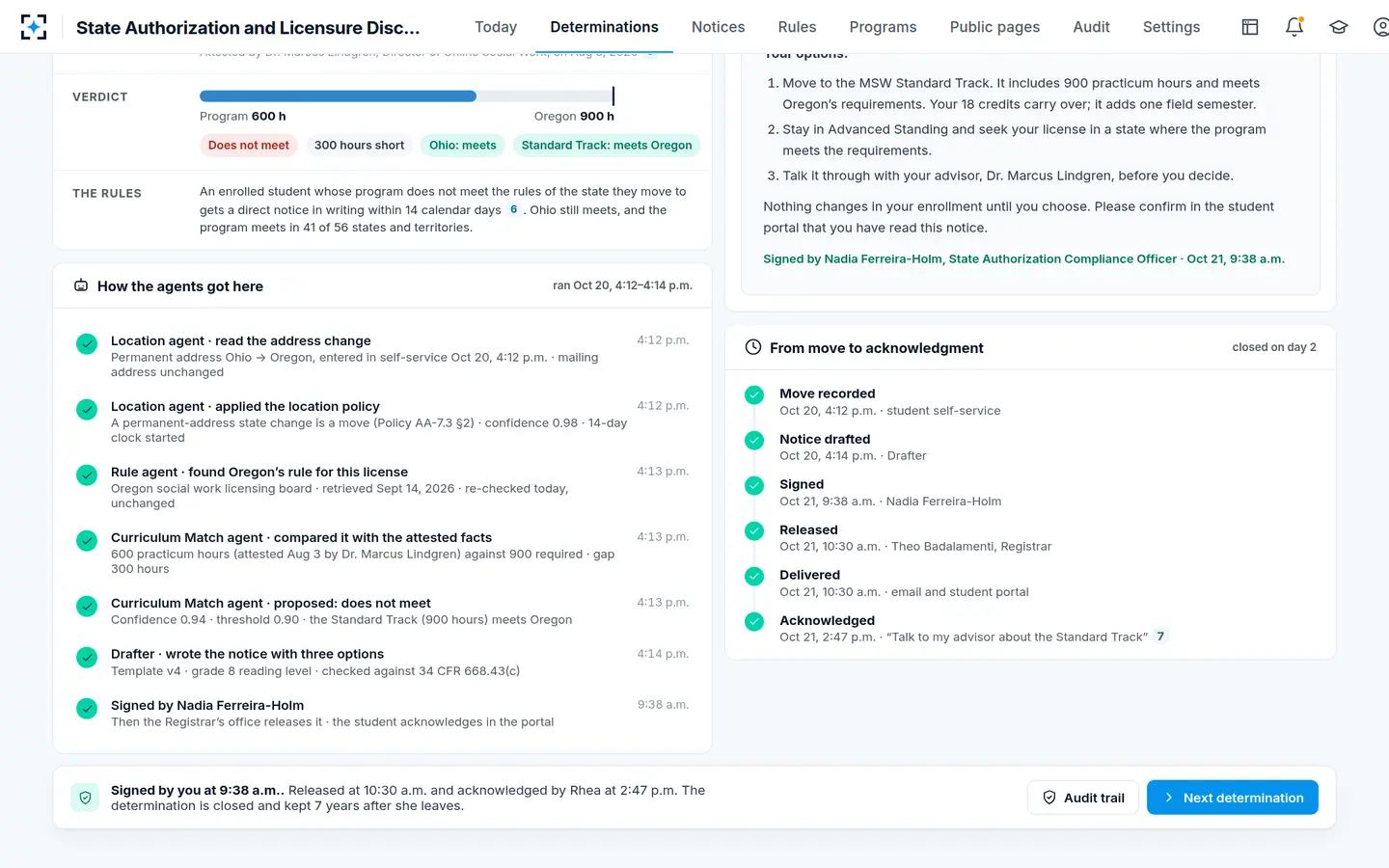This screenshot has height=868, width=1389.
Task: Click check icon for applied the location policy
Action: (87, 409)
